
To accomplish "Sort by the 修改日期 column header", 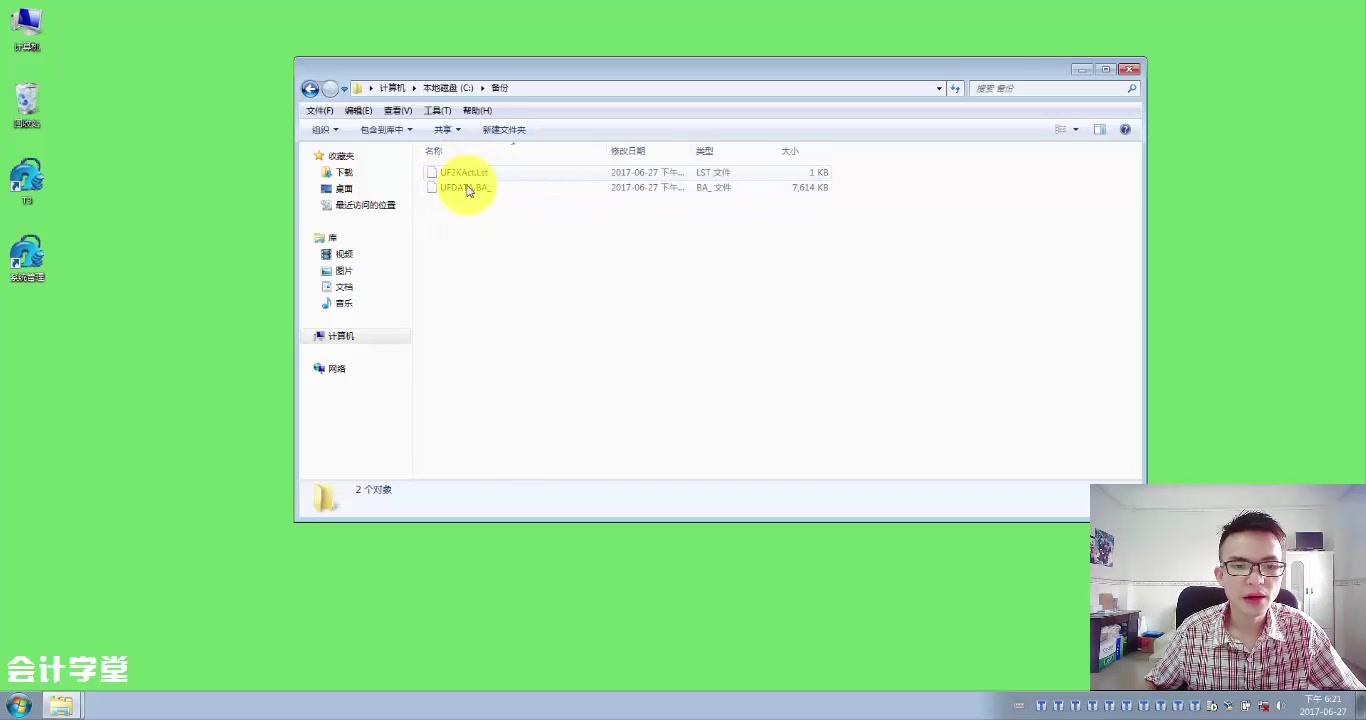I will (628, 151).
